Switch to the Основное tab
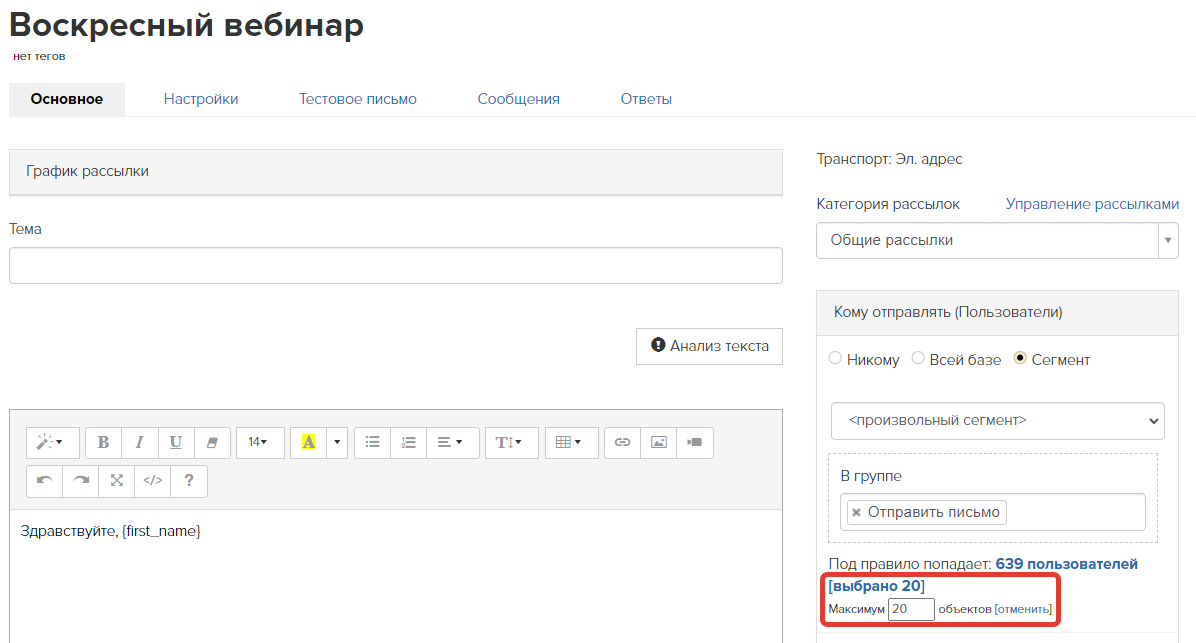Screen dimensions: 1196x643 coord(67,99)
